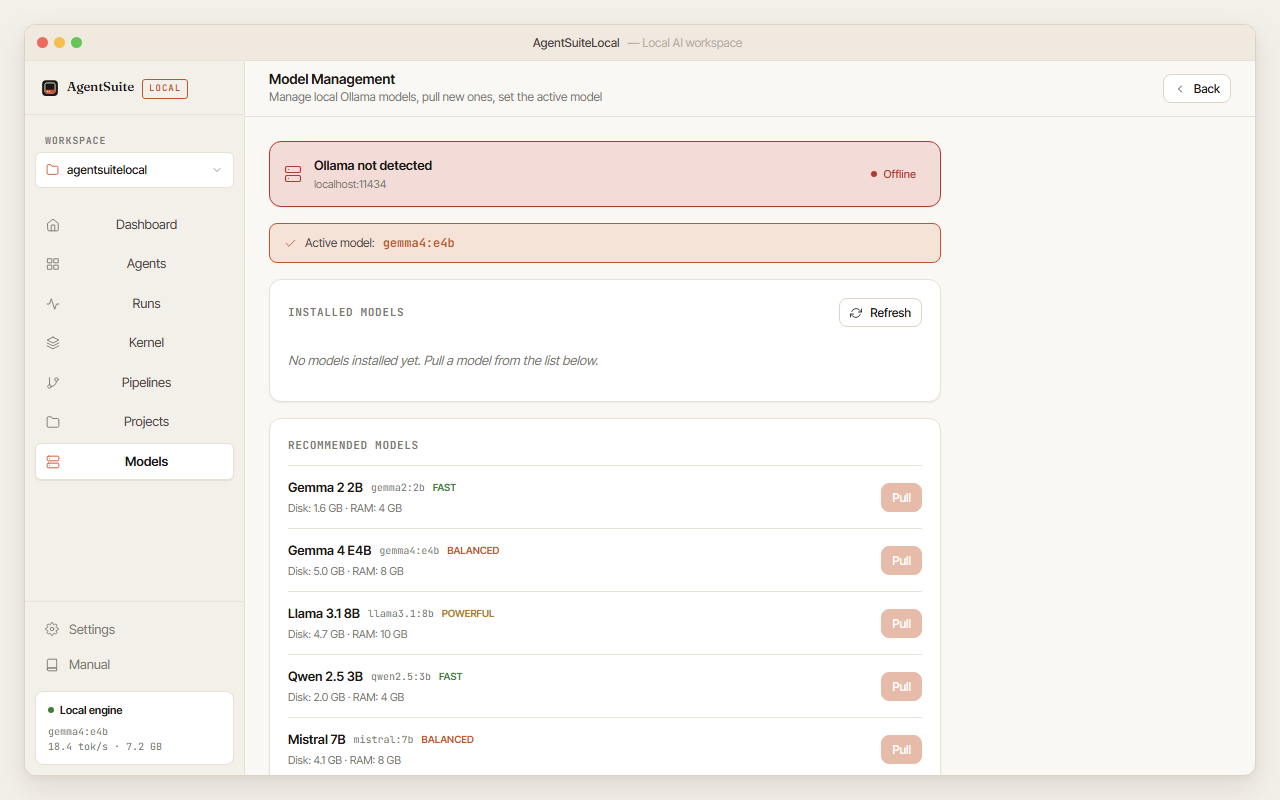This screenshot has width=1280, height=800.
Task: Click the BALANCED badge on Mistral 7B
Action: (447, 740)
